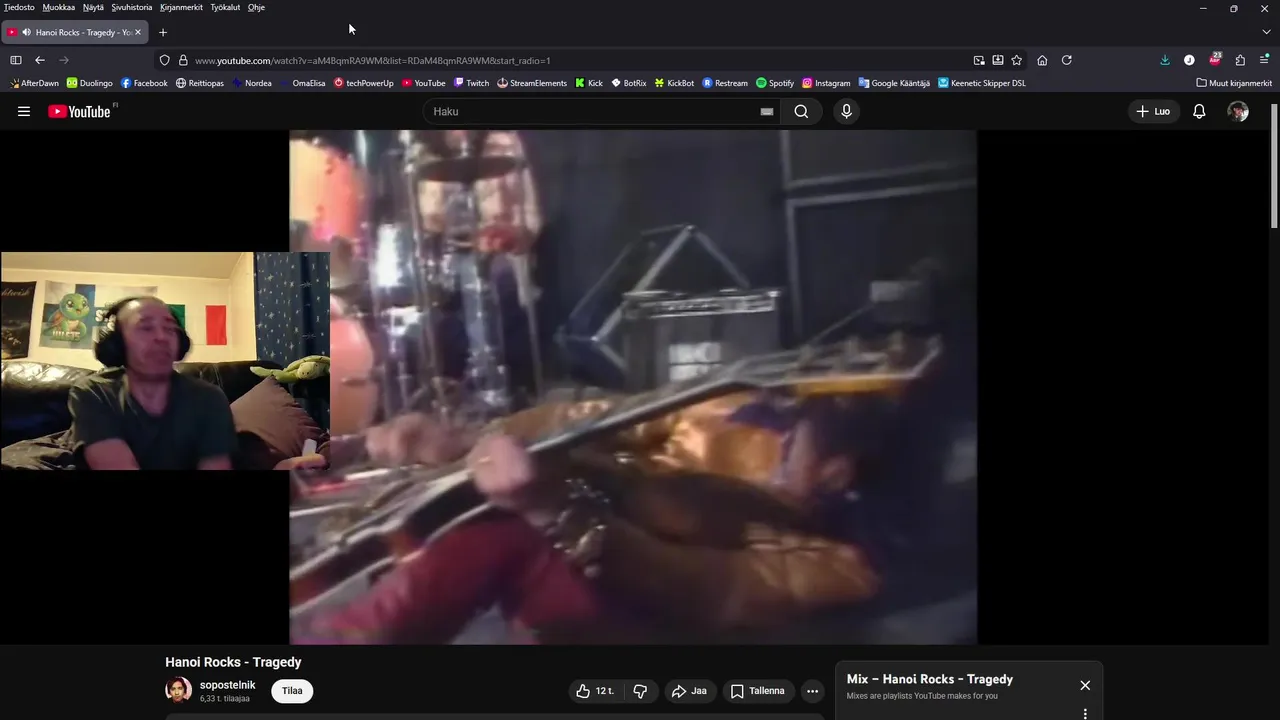This screenshot has height=720, width=1280.
Task: Open the extensions puzzle icon
Action: coord(1240,60)
